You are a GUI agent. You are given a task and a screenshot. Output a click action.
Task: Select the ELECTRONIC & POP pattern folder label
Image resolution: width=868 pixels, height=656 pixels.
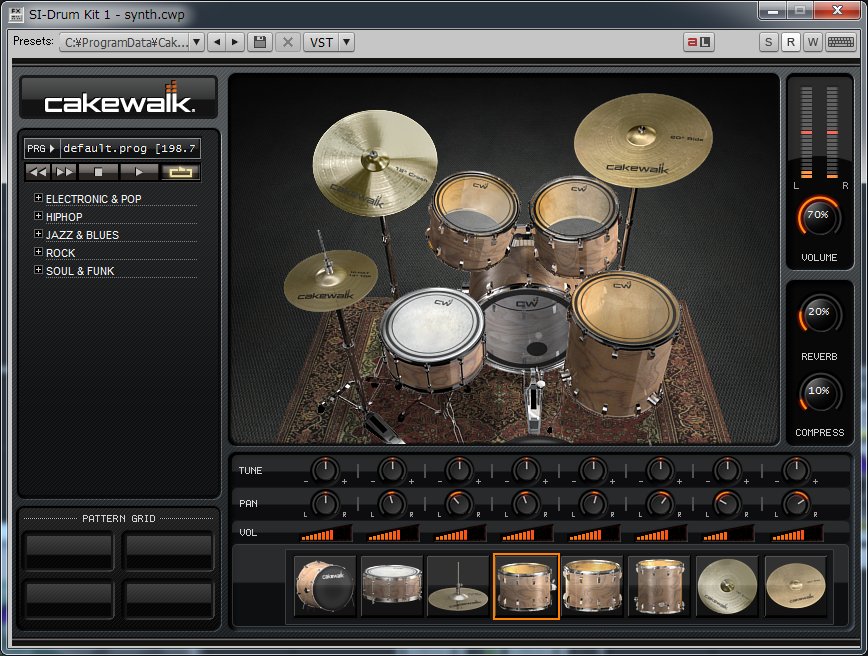tap(94, 199)
